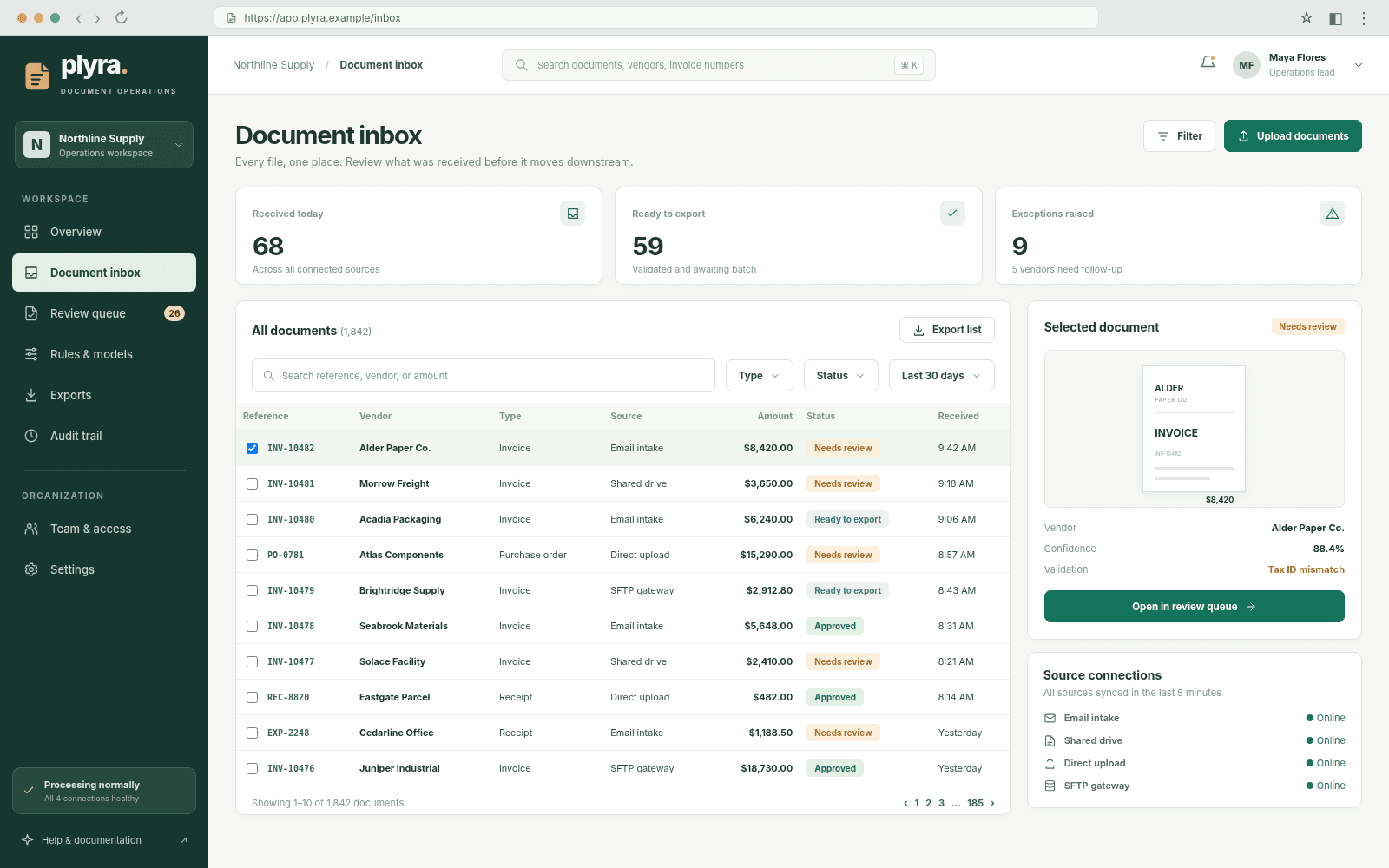Tick the INV-10480 Acadia Packaging checkbox
The image size is (1389, 868).
point(252,519)
